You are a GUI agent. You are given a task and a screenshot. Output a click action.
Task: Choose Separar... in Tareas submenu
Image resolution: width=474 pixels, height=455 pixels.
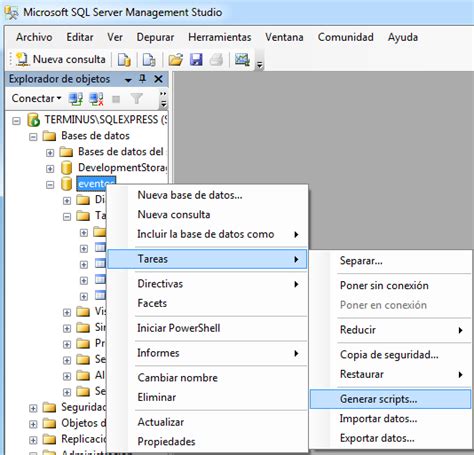click(390, 261)
